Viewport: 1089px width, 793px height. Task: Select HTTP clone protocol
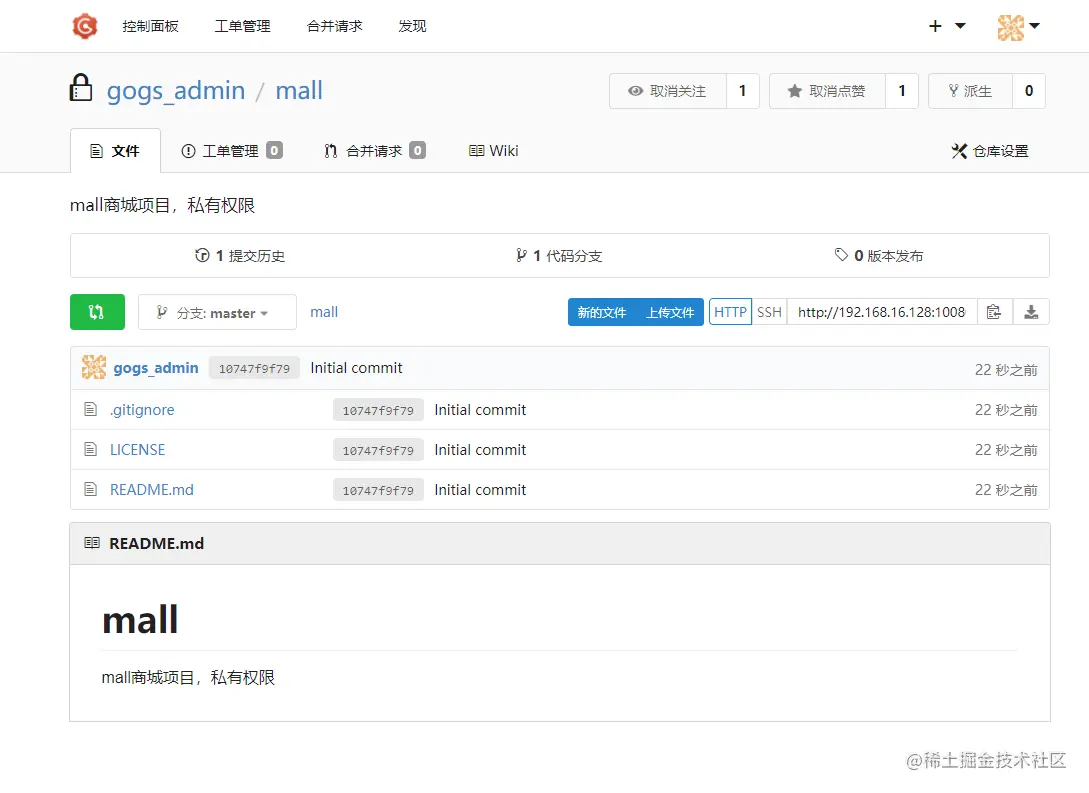point(730,312)
